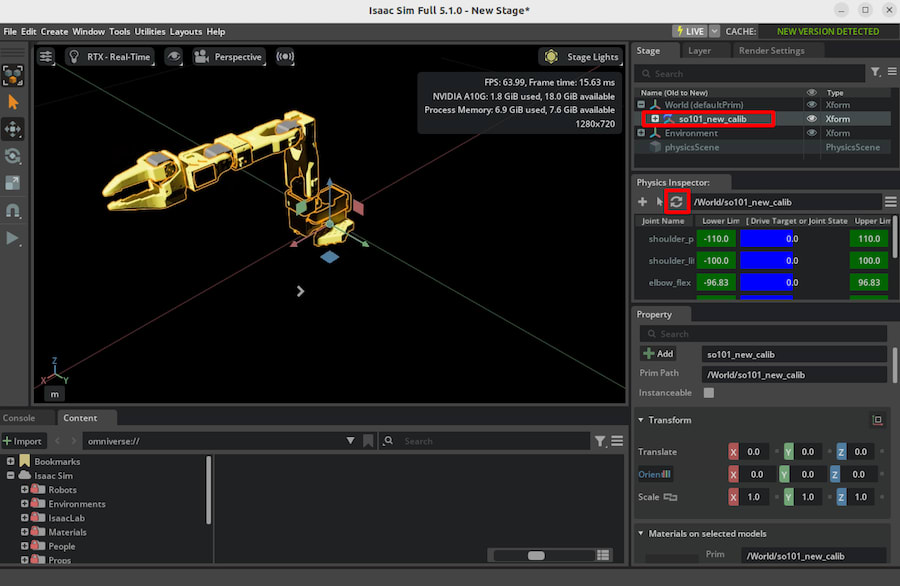This screenshot has width=900, height=586.
Task: Click the Stage search field
Action: click(x=750, y=73)
